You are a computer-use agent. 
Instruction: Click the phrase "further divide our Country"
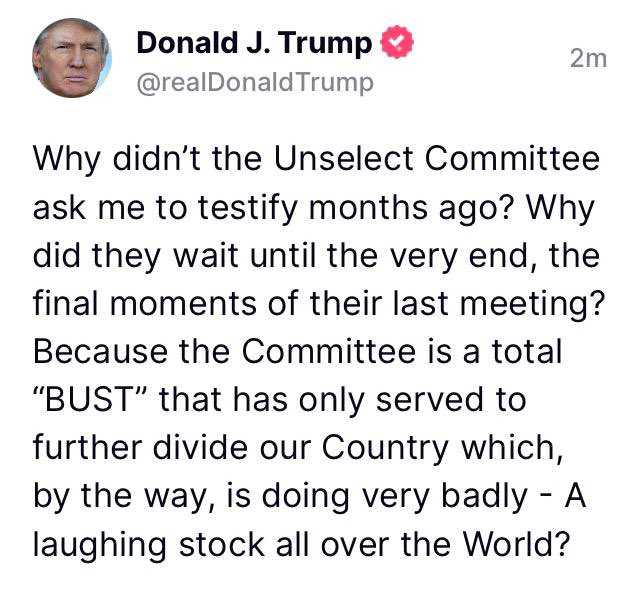tap(240, 448)
